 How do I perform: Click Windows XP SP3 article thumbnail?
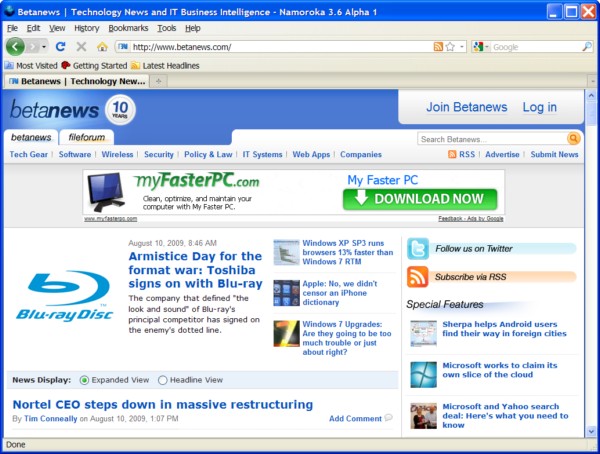click(286, 252)
